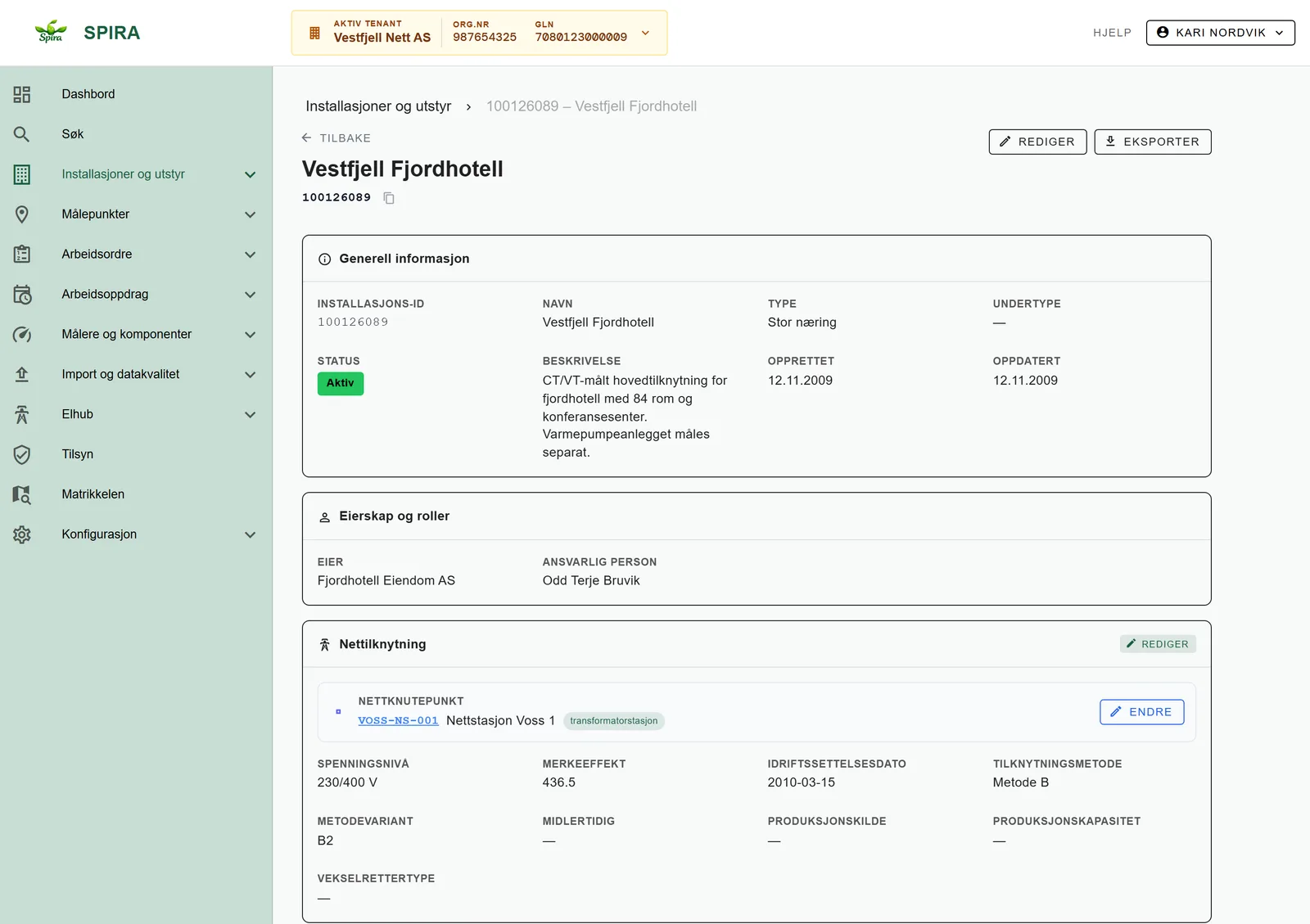Click the owner value Fjordhotell Eiendom AS
This screenshot has width=1310, height=924.
pos(386,581)
